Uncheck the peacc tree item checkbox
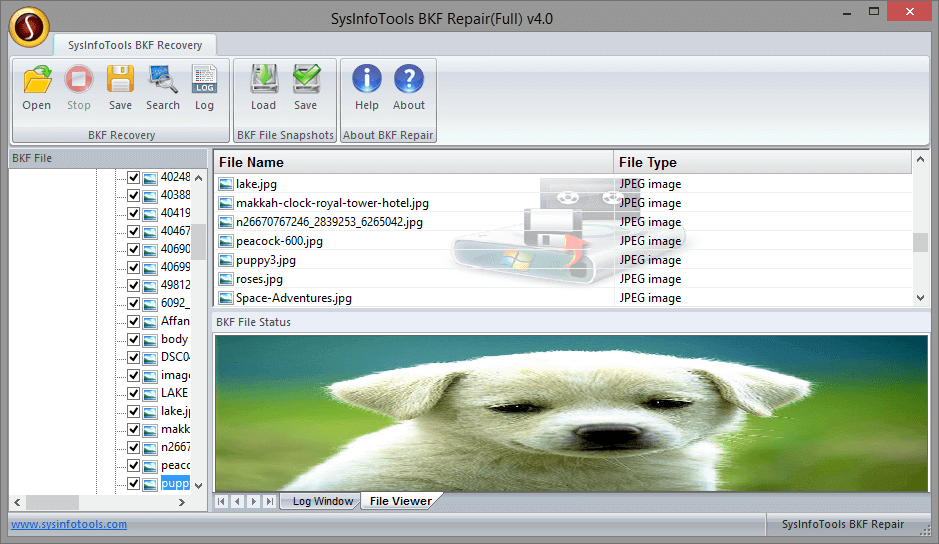The height and width of the screenshot is (544, 939). click(x=134, y=466)
